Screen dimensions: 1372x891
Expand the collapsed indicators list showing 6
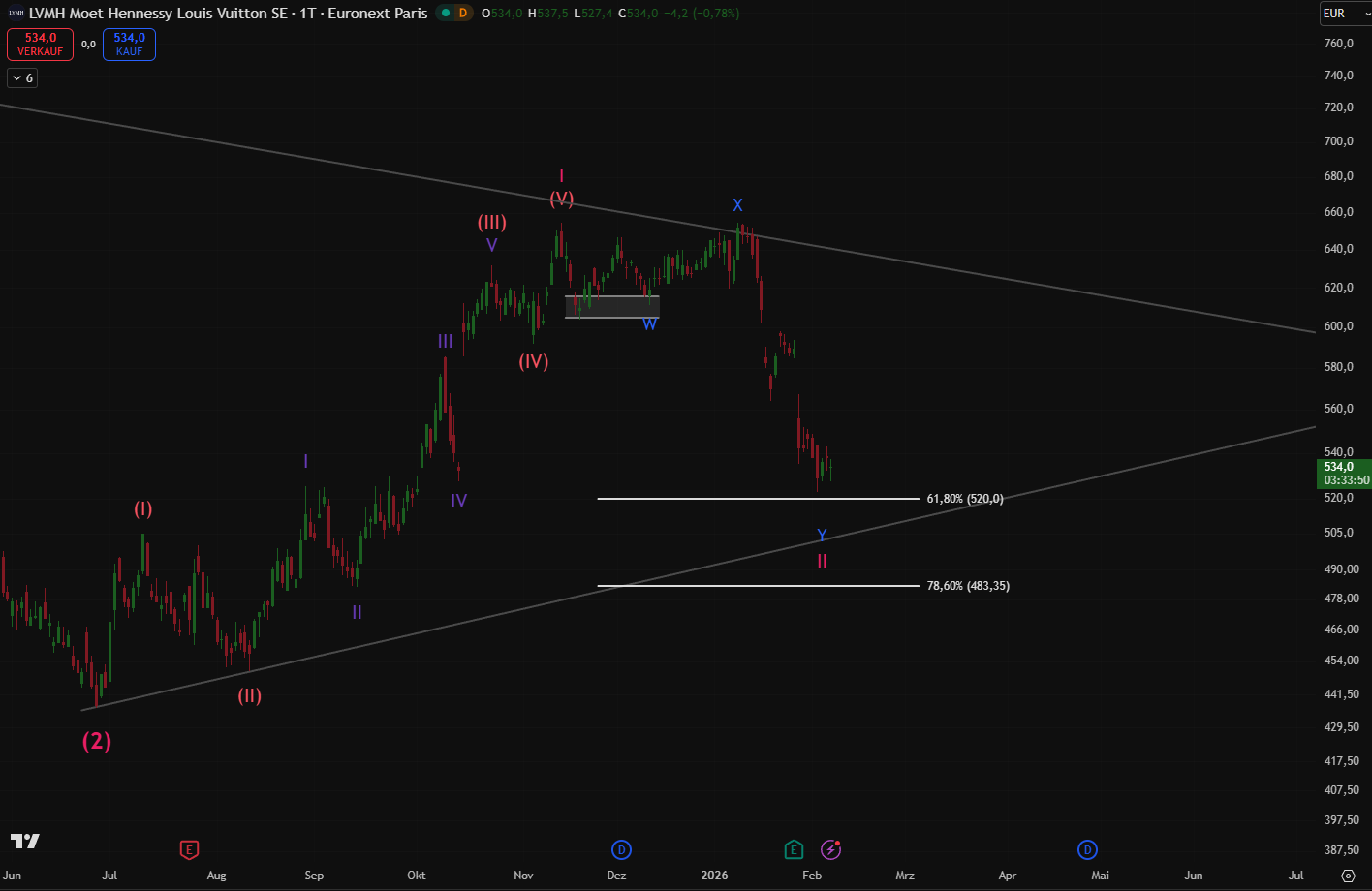coord(22,78)
